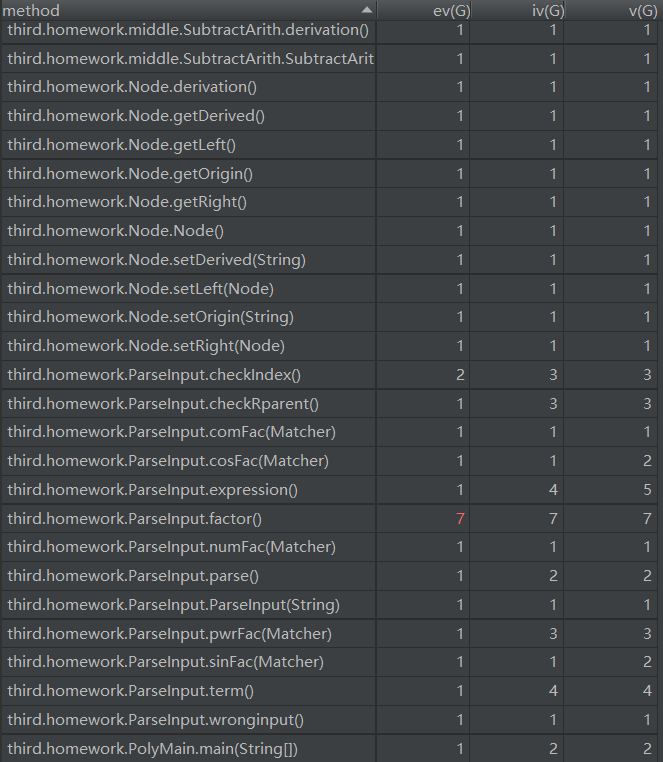Select the Node.Node() constructor row
Viewport: 663px width, 762px height.
pyautogui.click(x=330, y=230)
